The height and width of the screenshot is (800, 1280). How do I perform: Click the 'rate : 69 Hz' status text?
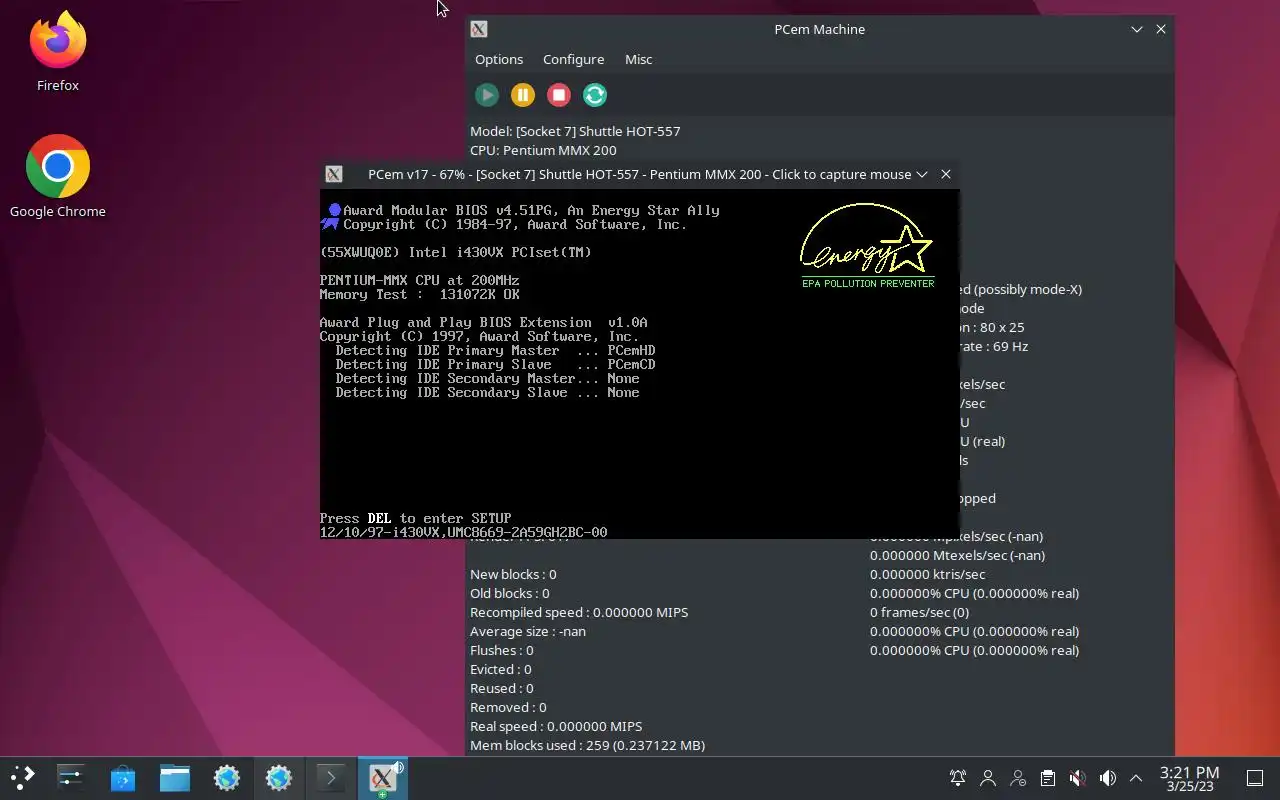(995, 346)
